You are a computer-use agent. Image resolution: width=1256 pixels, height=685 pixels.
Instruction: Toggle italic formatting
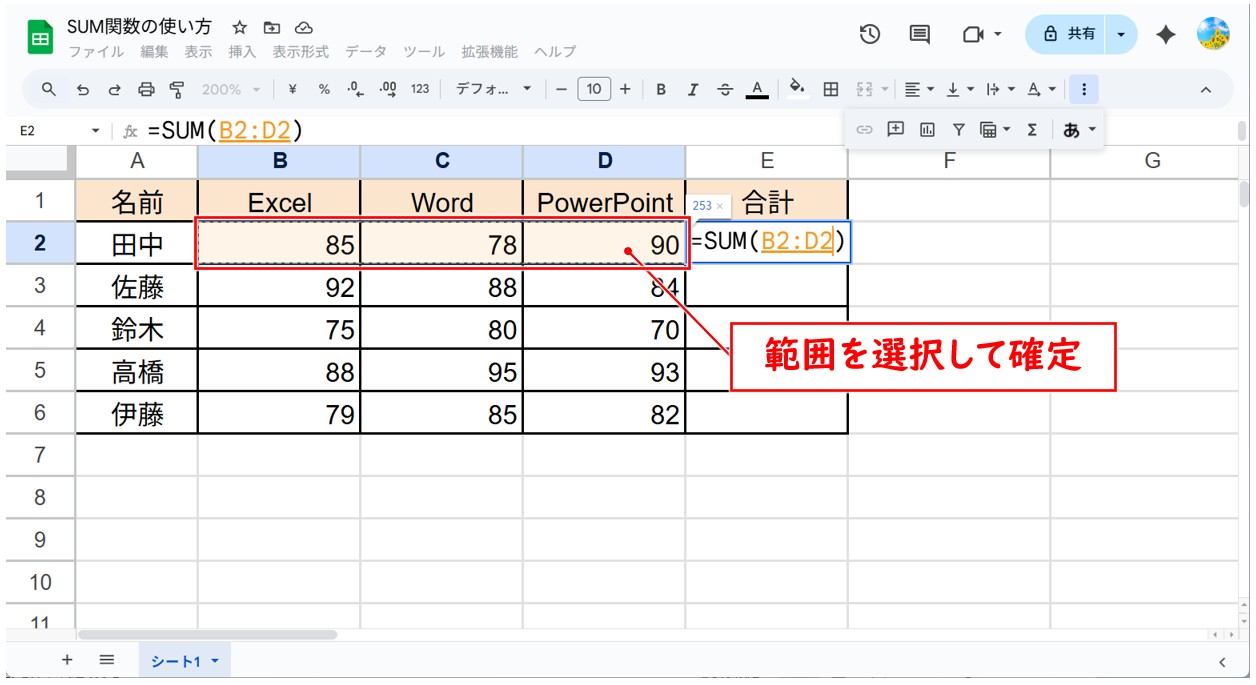(692, 89)
